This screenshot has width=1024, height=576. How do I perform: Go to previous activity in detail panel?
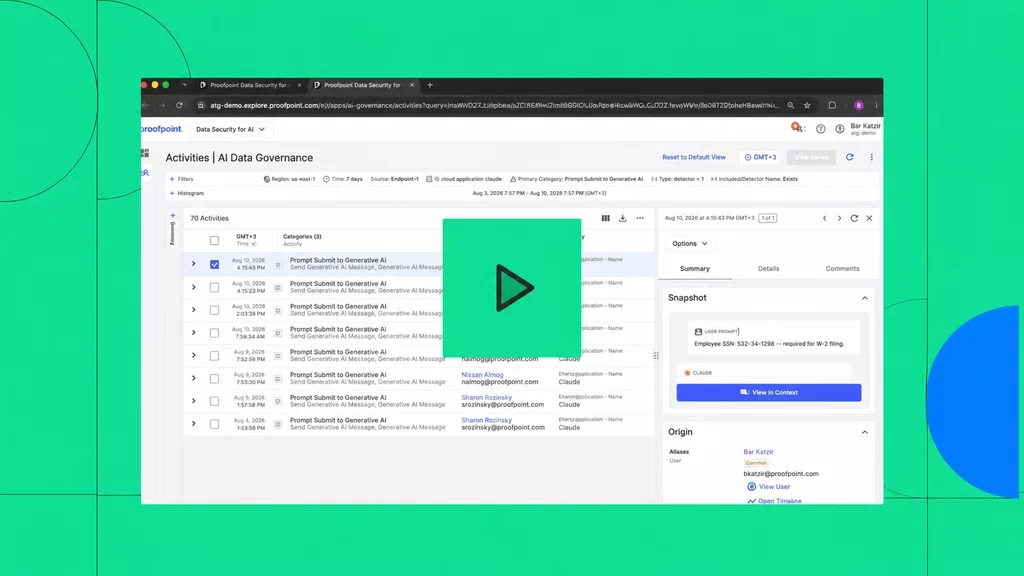pyautogui.click(x=824, y=218)
